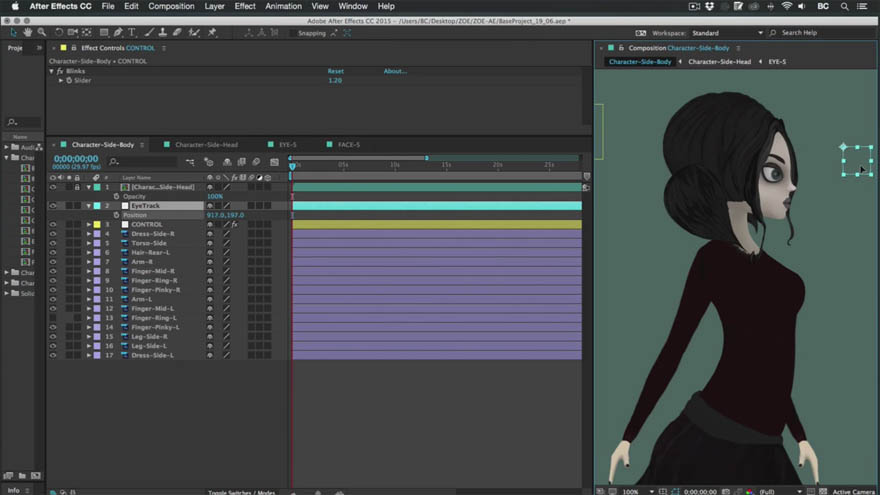Hide the Torso-Side layer

pyautogui.click(x=53, y=243)
